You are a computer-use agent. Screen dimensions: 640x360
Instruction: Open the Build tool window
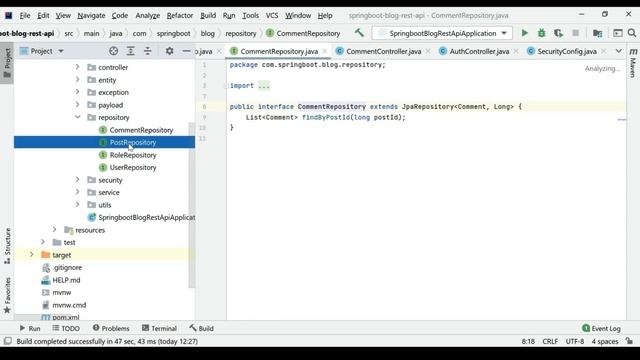pyautogui.click(x=201, y=328)
